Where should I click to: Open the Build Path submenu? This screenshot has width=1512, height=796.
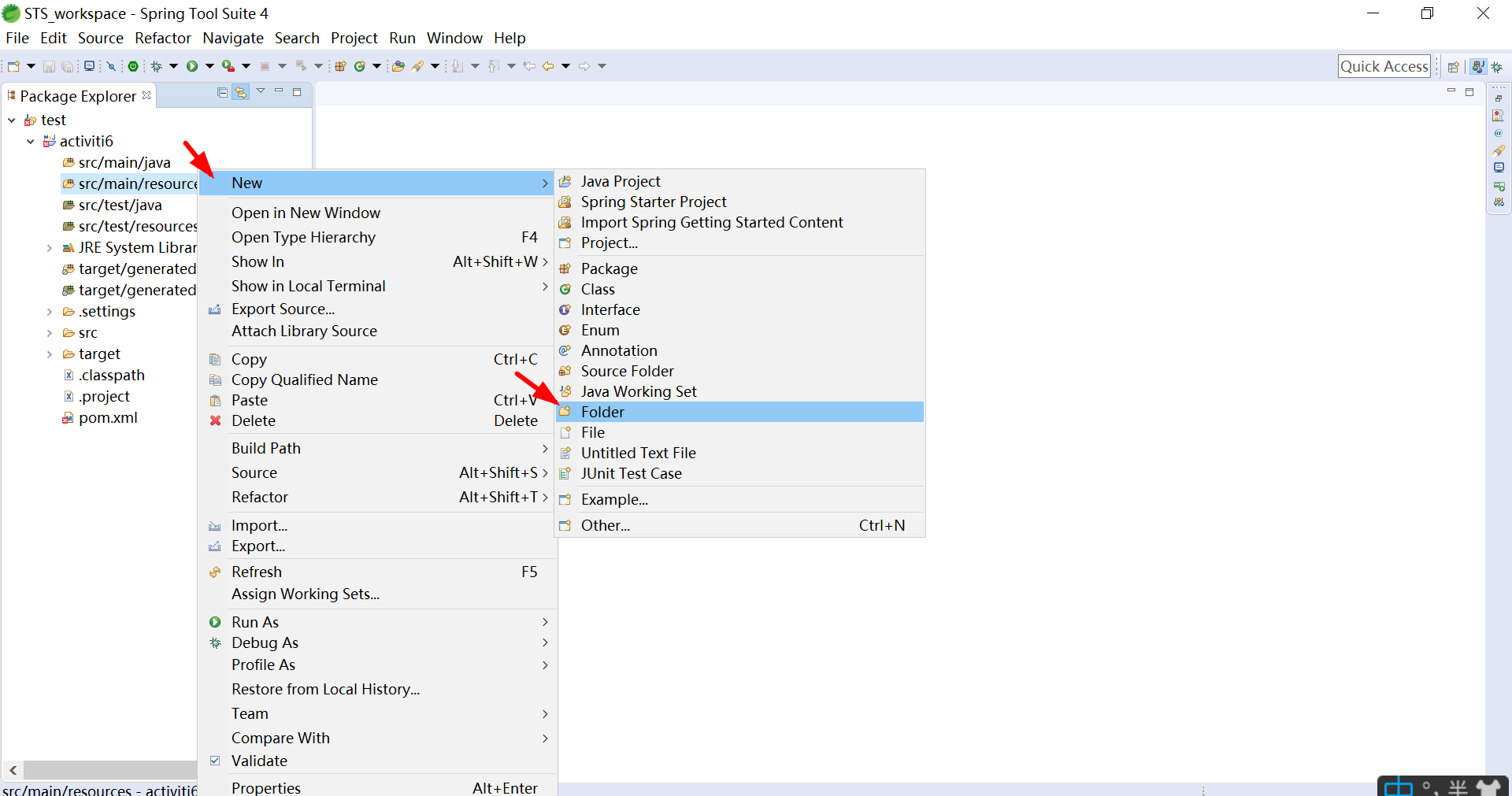click(x=377, y=448)
